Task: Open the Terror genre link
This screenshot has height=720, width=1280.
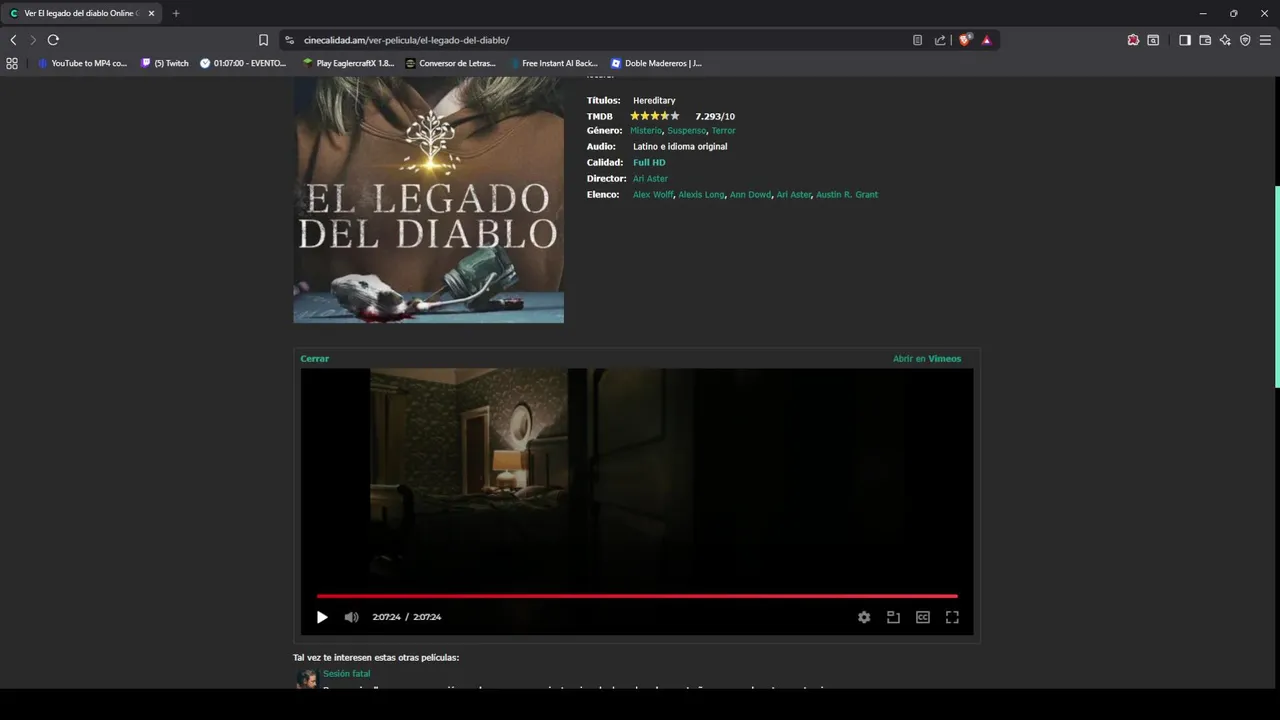Action: click(723, 130)
